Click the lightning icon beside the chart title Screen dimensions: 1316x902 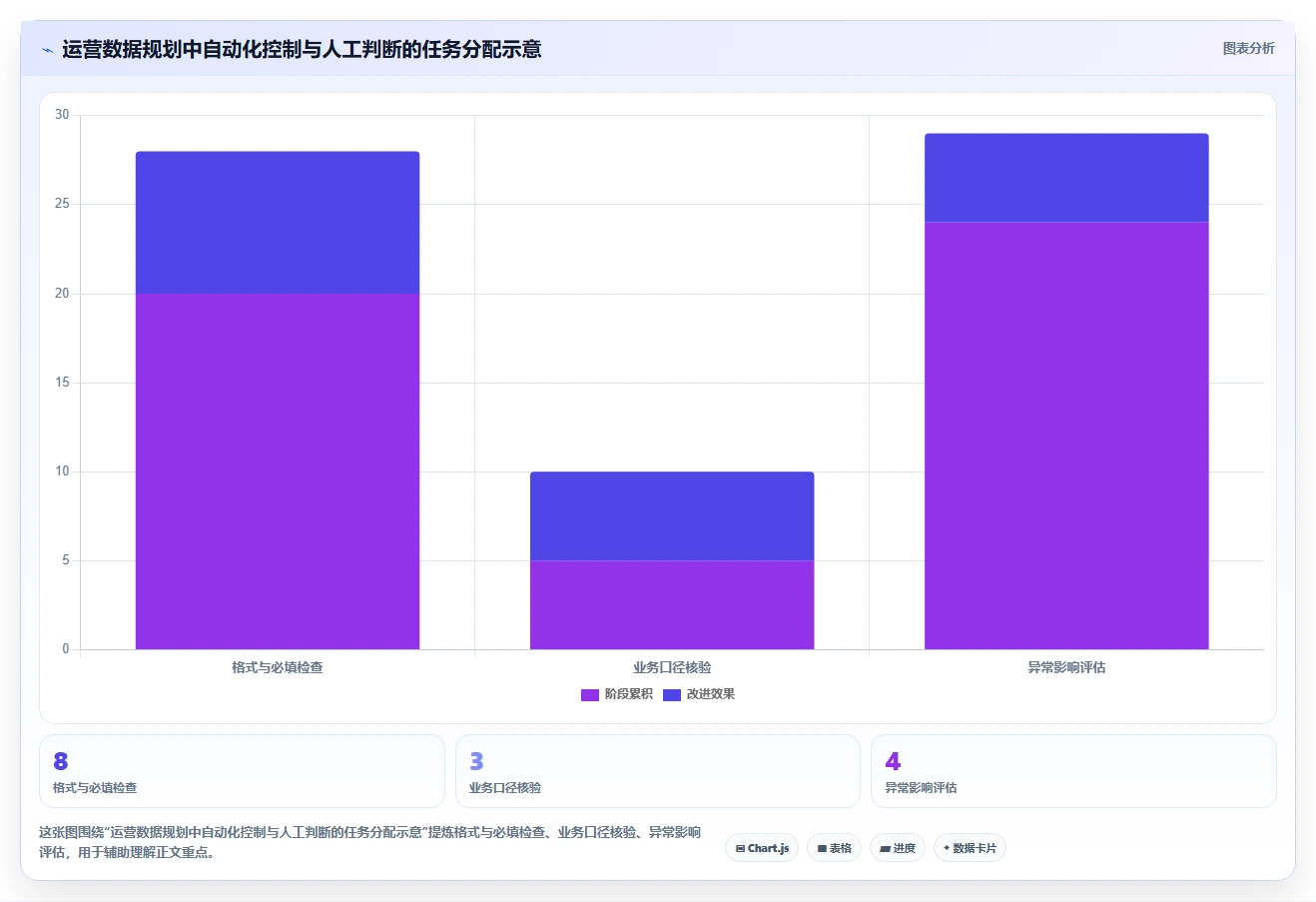[47, 50]
